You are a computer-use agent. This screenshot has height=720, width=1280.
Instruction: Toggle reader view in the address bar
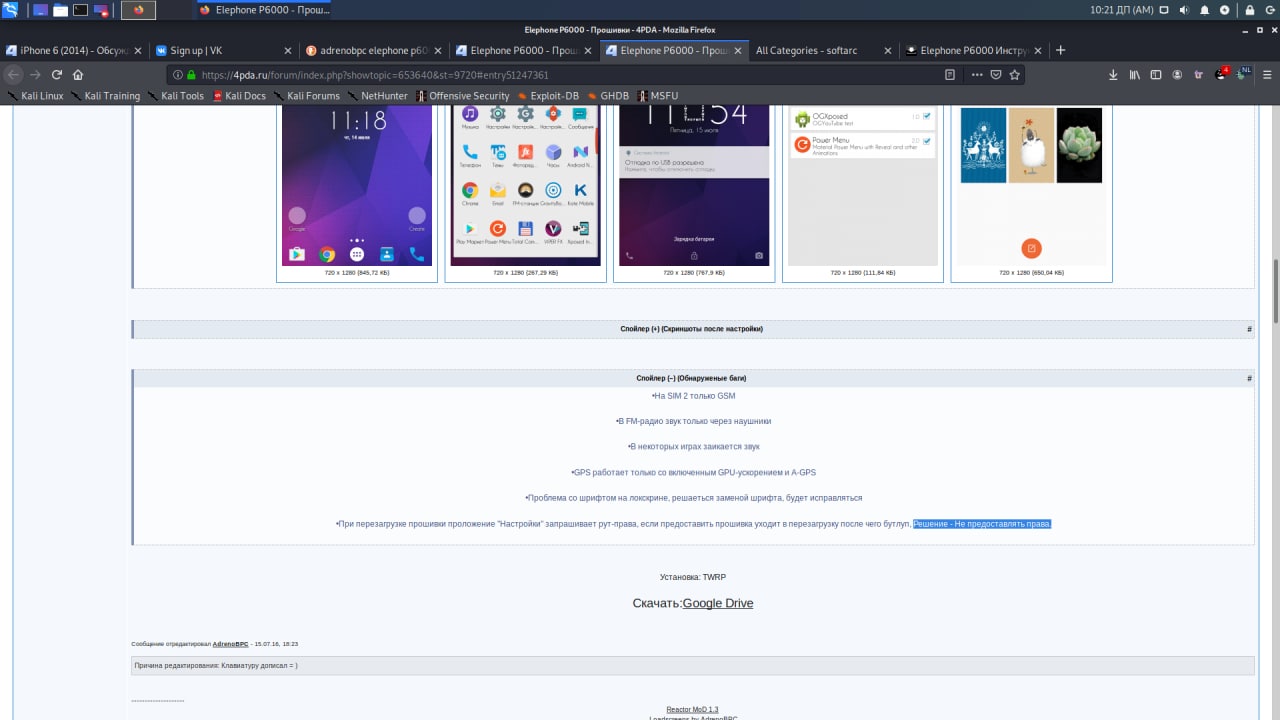click(950, 74)
